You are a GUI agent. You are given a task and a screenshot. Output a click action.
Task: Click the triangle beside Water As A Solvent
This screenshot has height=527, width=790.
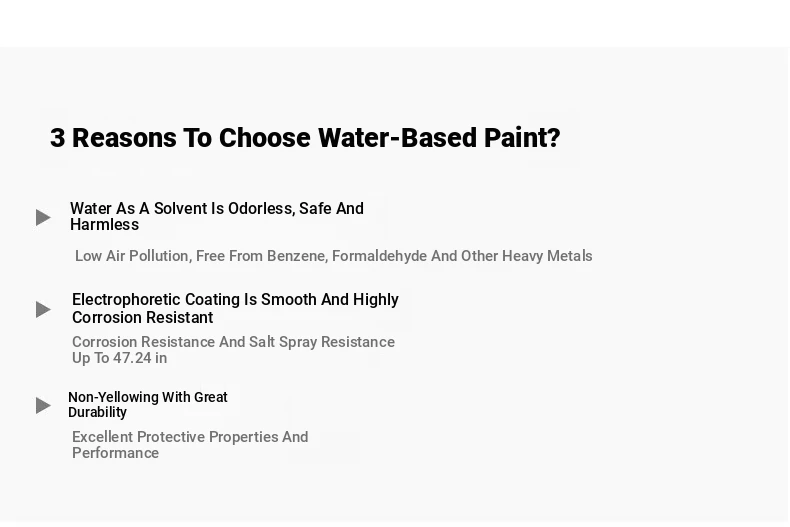pyautogui.click(x=43, y=218)
